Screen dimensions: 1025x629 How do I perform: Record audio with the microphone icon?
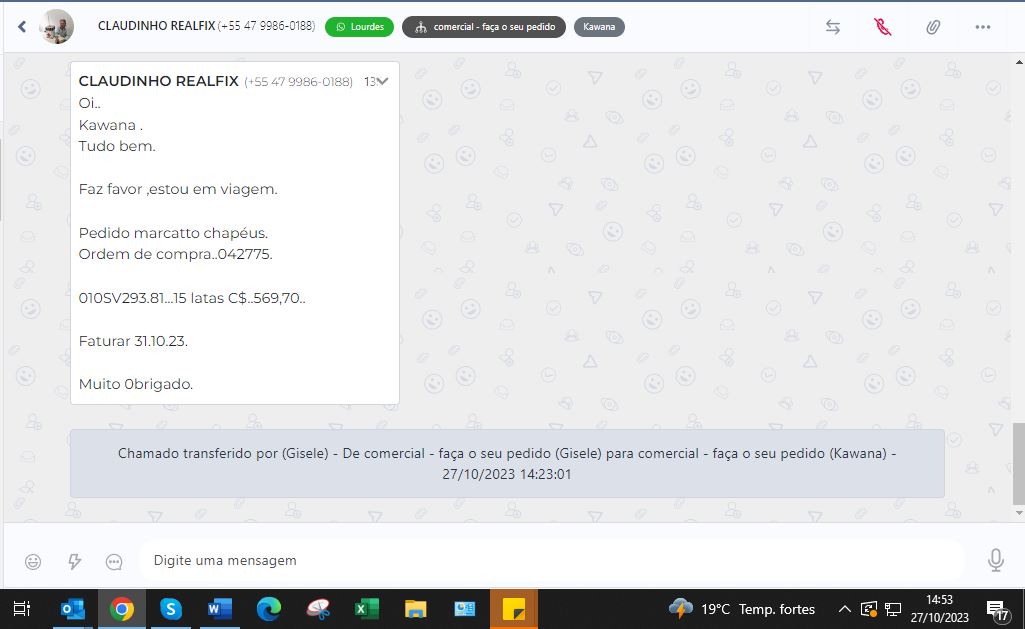click(995, 560)
